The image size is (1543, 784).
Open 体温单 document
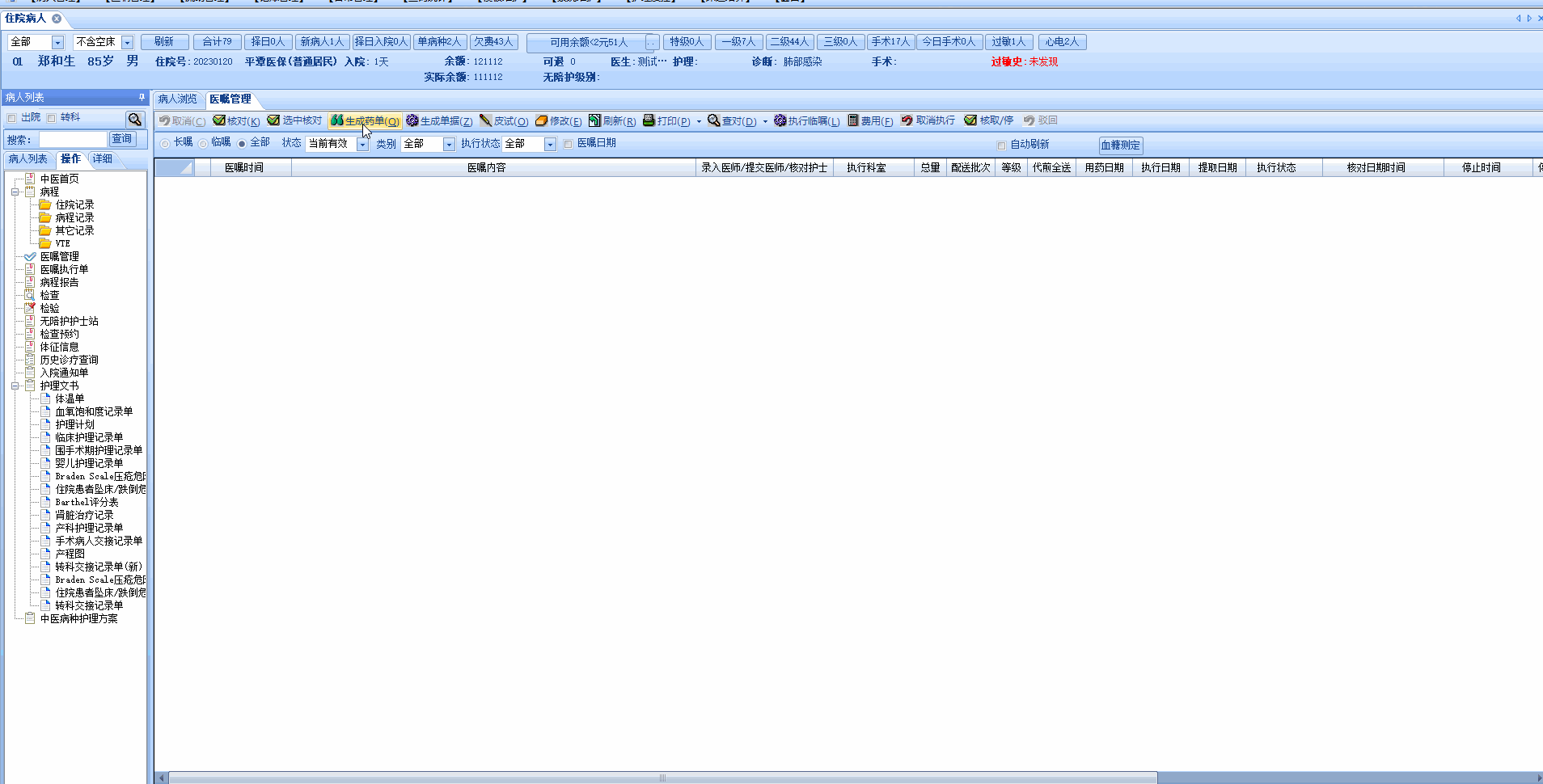pos(63,398)
